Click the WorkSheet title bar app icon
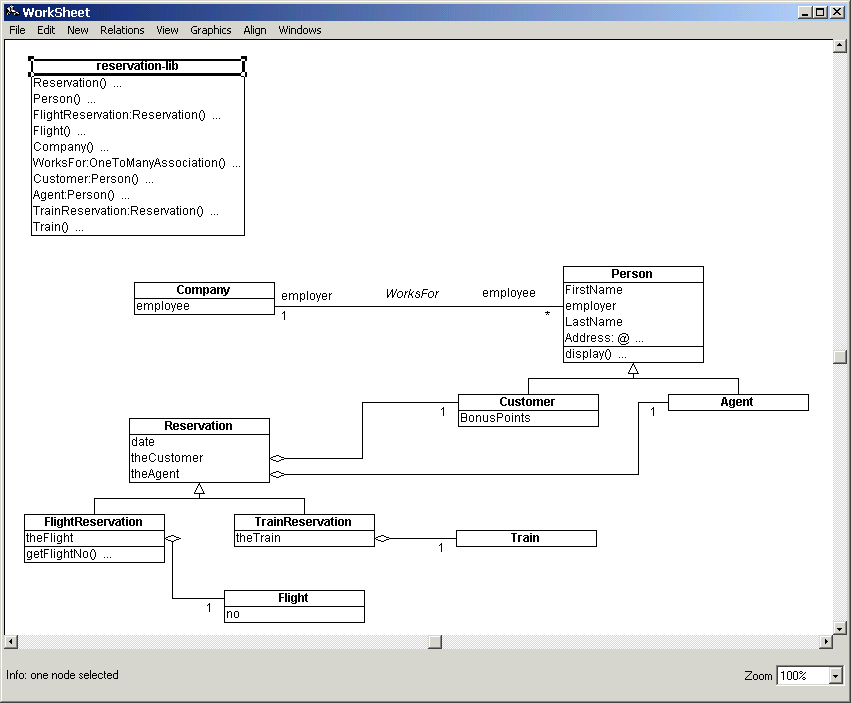 tap(12, 12)
